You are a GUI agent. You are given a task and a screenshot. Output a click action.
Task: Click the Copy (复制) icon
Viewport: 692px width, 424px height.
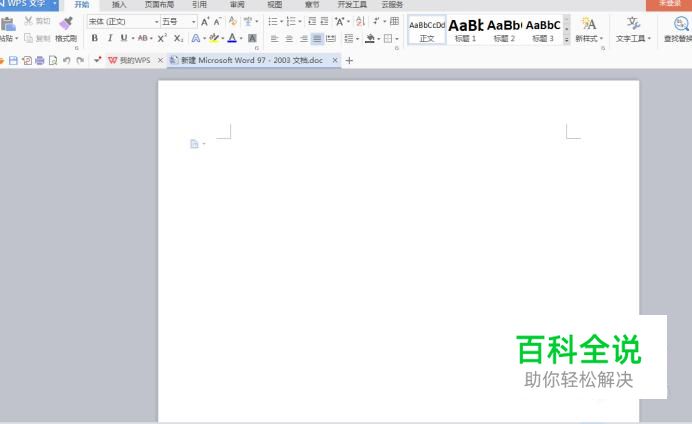[x=28, y=38]
